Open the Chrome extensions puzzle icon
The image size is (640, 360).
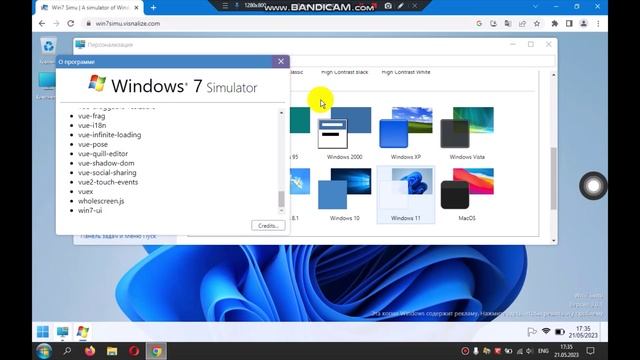(x=554, y=24)
